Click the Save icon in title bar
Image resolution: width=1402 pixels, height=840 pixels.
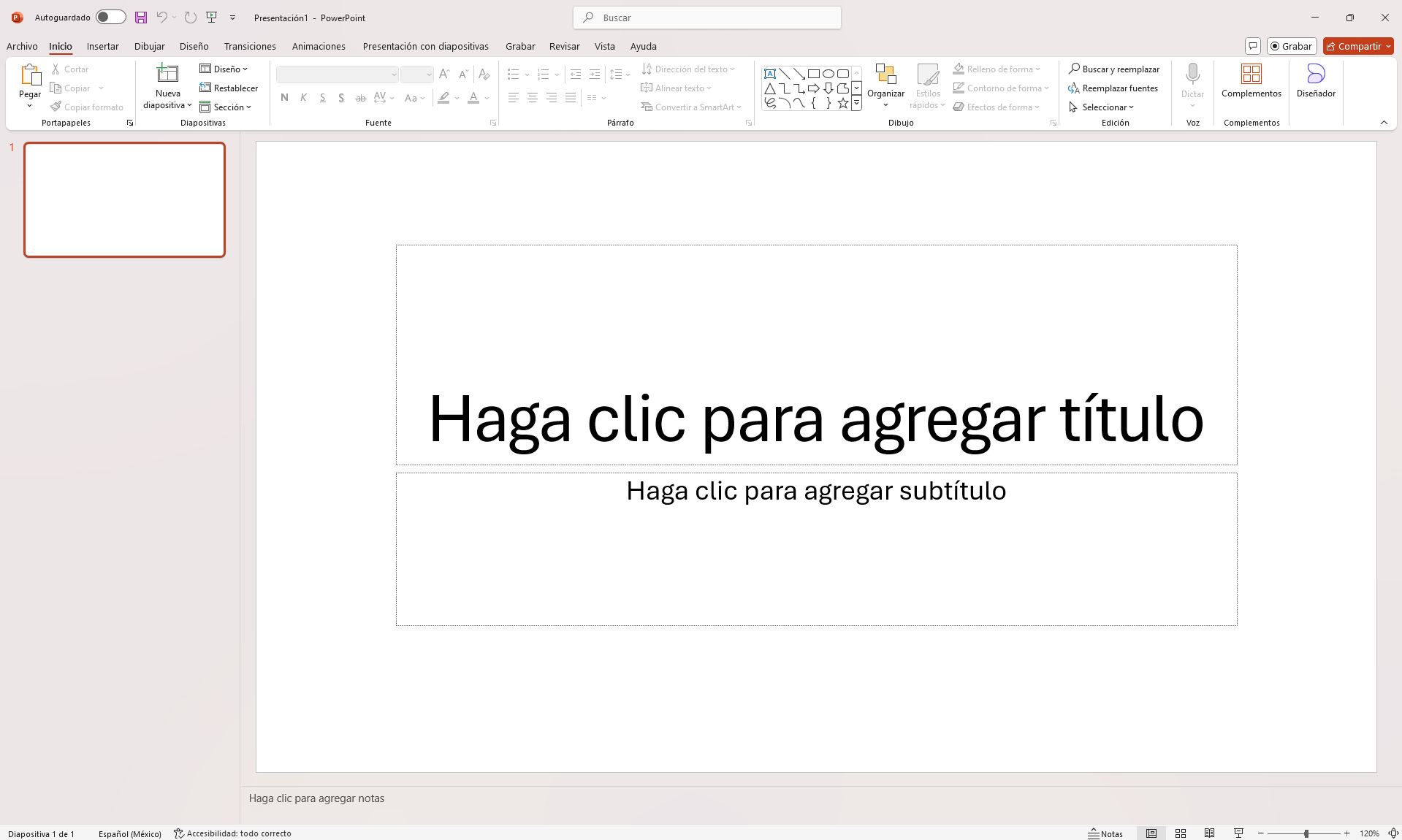click(x=141, y=18)
